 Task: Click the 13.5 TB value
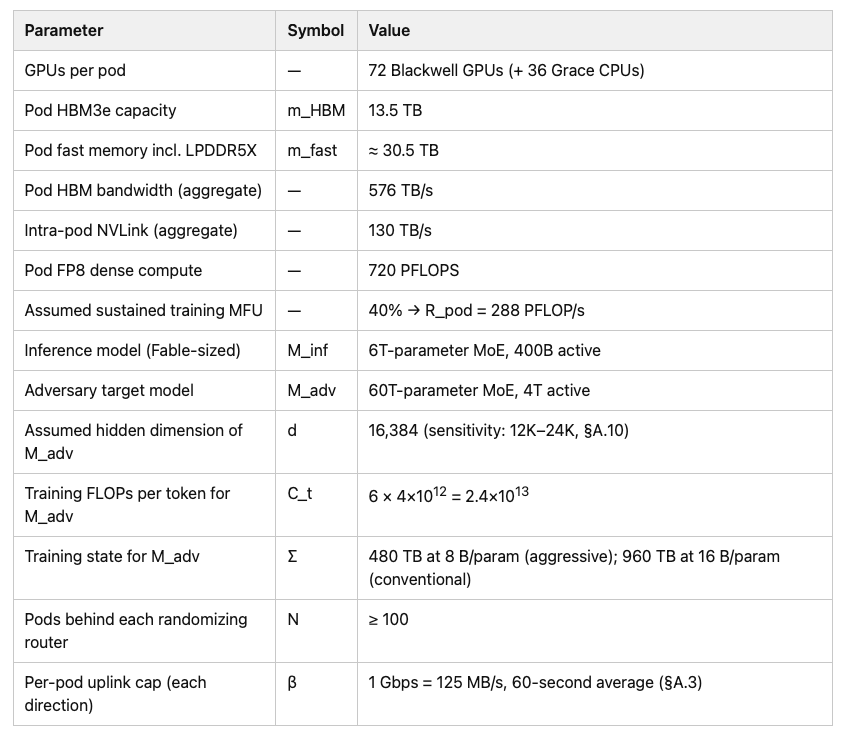[x=395, y=111]
